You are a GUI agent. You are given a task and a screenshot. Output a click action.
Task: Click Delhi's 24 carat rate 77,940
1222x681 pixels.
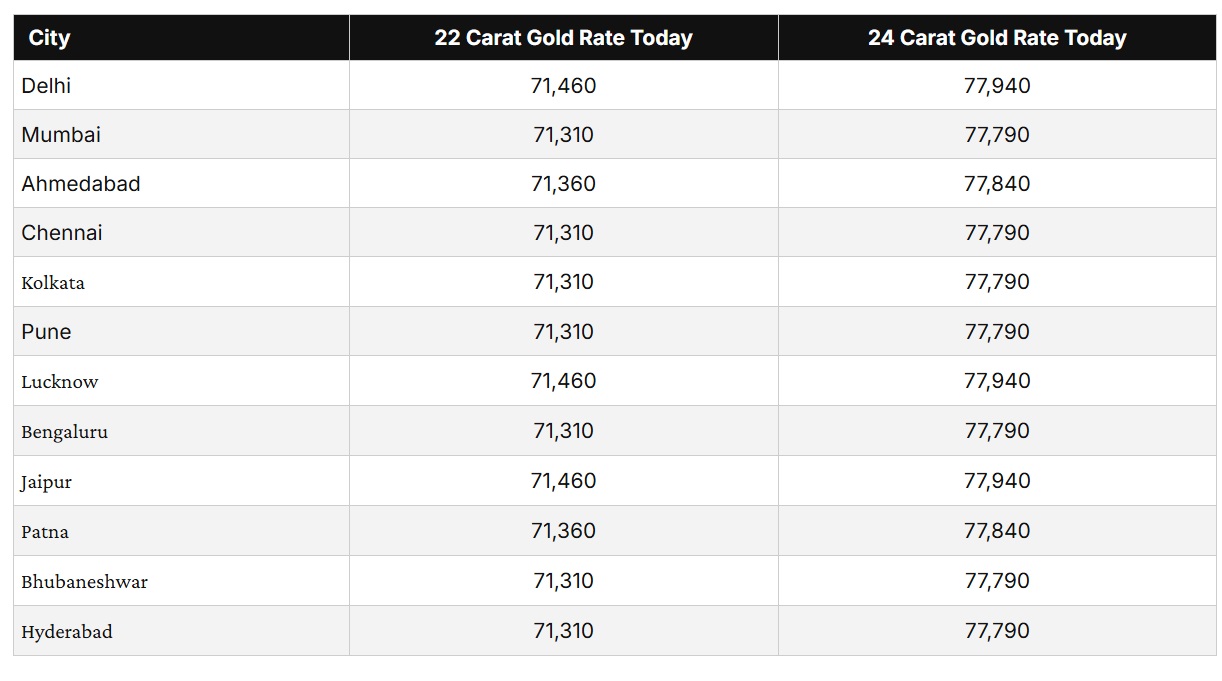pyautogui.click(x=997, y=86)
